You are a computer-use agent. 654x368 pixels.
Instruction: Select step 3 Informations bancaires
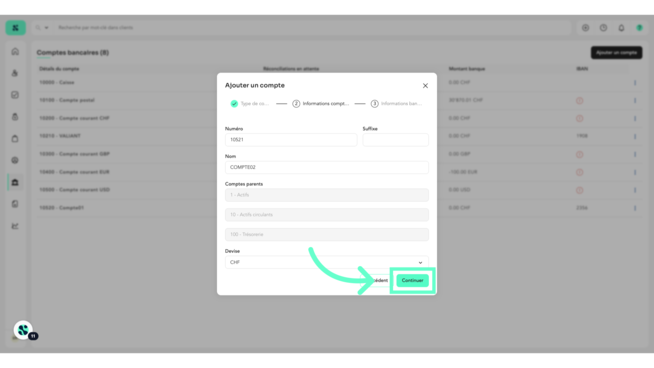(x=396, y=103)
